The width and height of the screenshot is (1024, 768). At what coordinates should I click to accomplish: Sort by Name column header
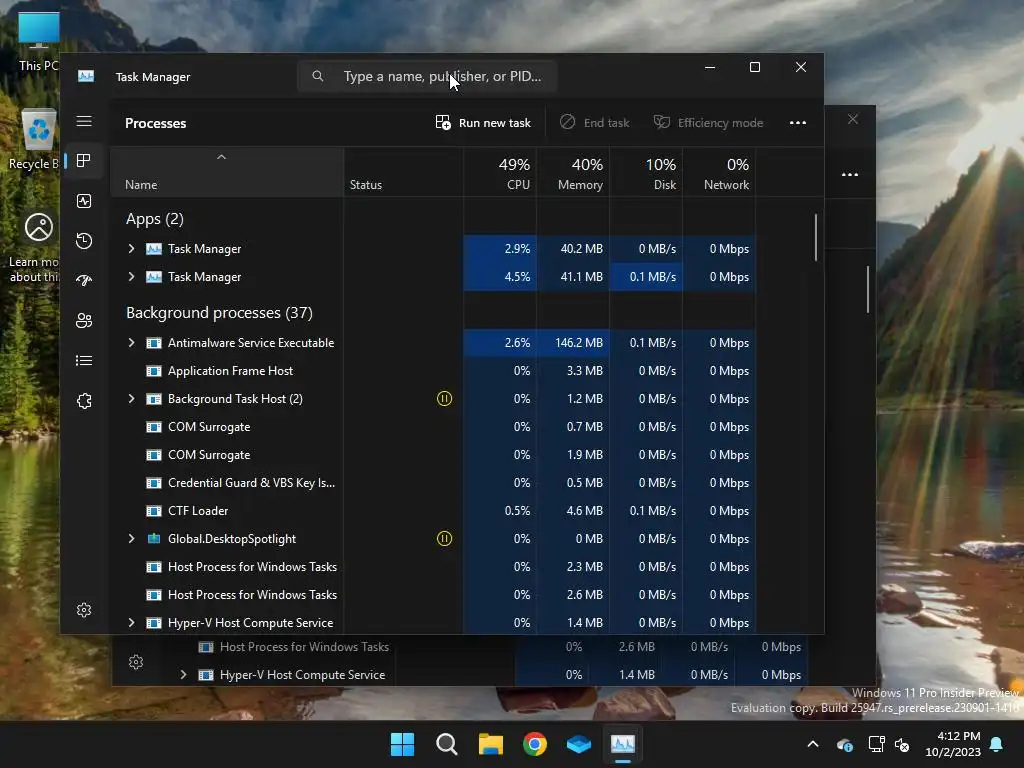click(227, 173)
